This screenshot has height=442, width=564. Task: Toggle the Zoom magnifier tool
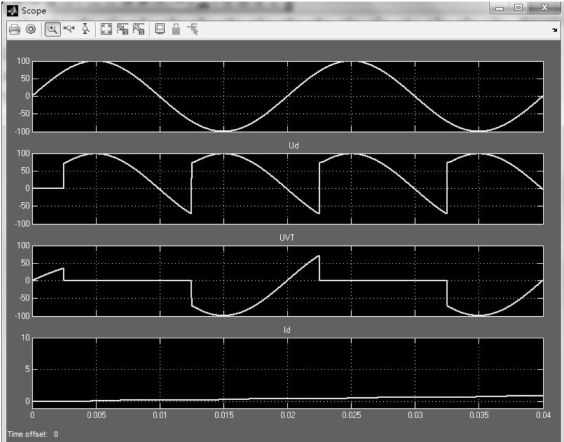point(53,29)
